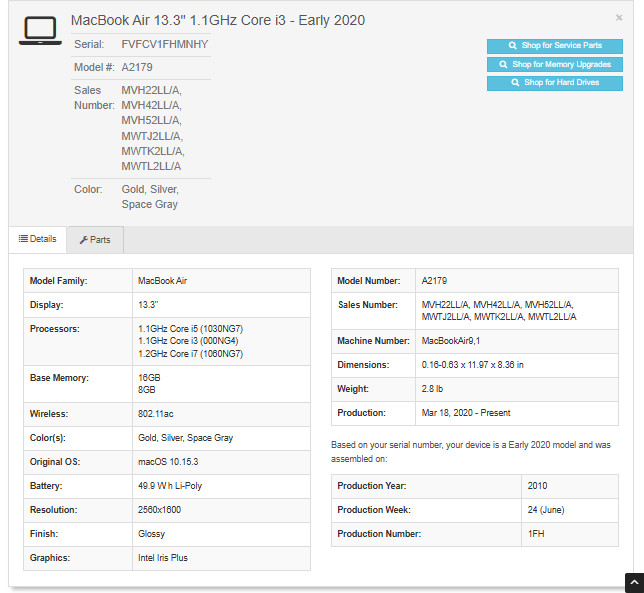Viewport: 644px width, 593px height.
Task: Select header Model # value A2179
Action: (137, 67)
